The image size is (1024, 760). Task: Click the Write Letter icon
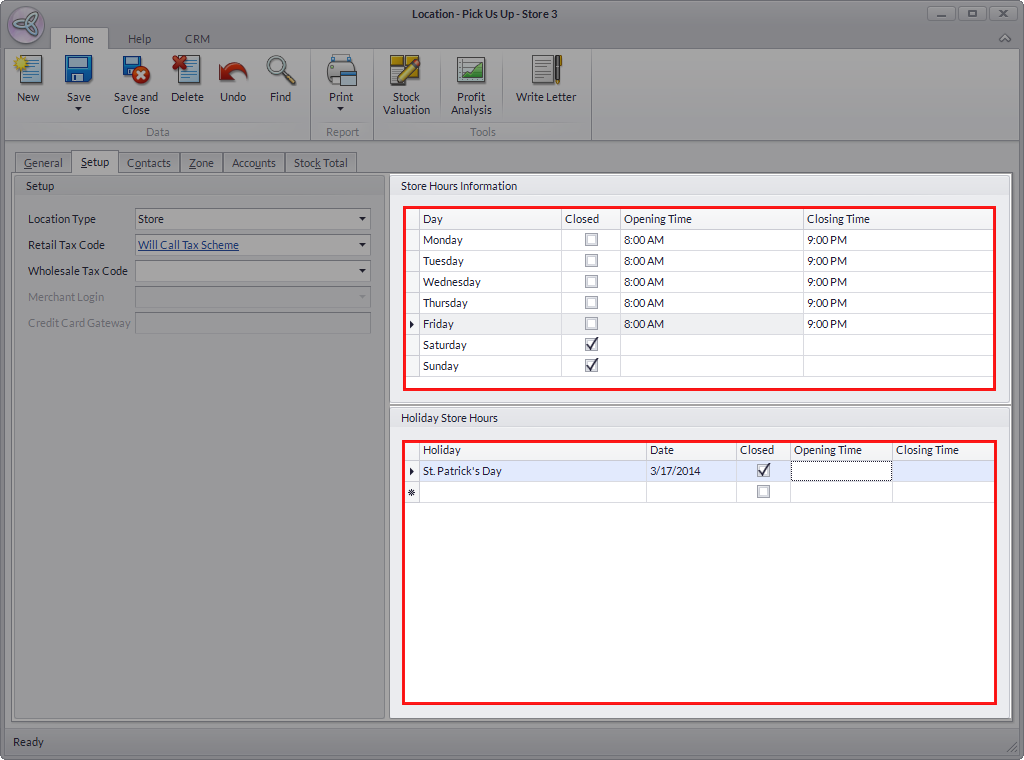click(x=546, y=71)
